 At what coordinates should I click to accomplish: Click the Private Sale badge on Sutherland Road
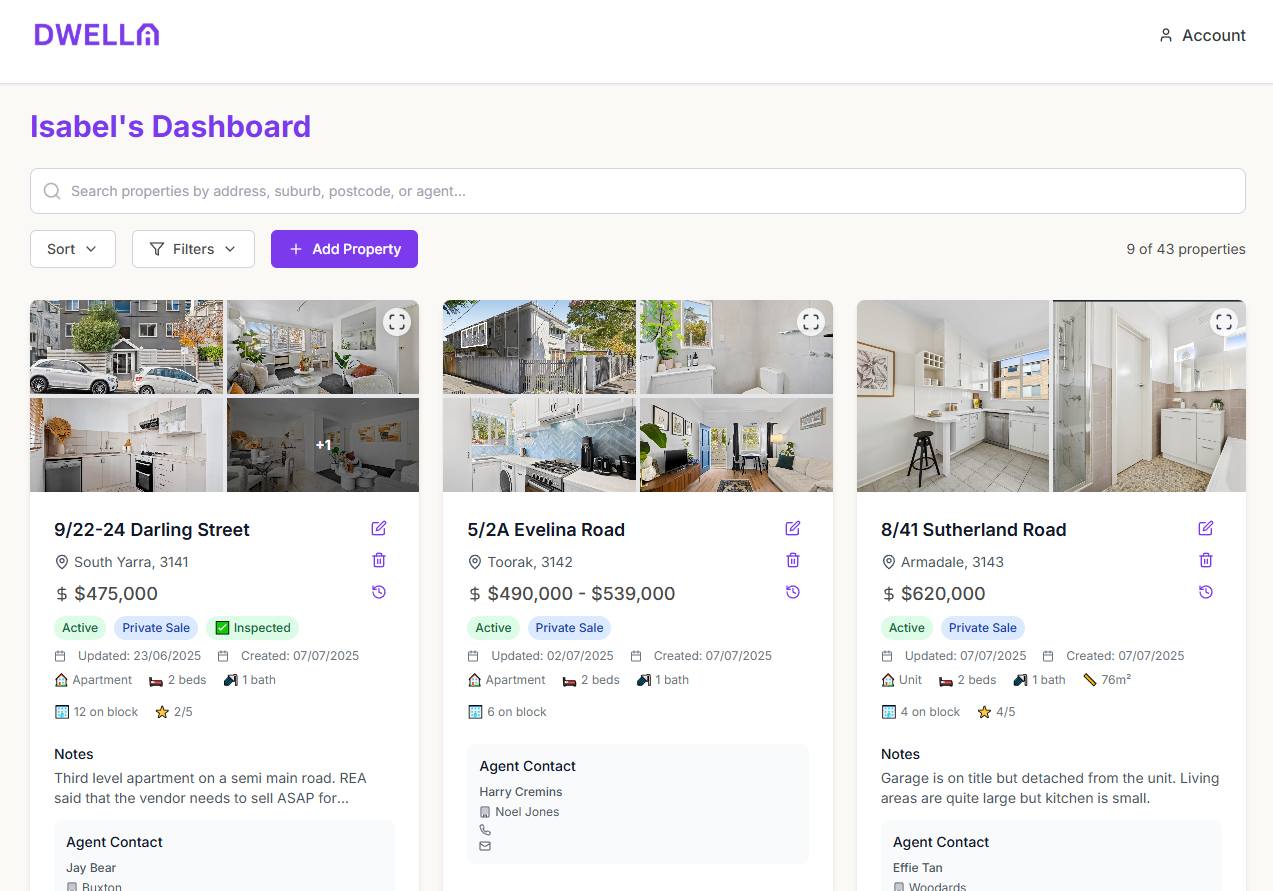click(x=982, y=627)
